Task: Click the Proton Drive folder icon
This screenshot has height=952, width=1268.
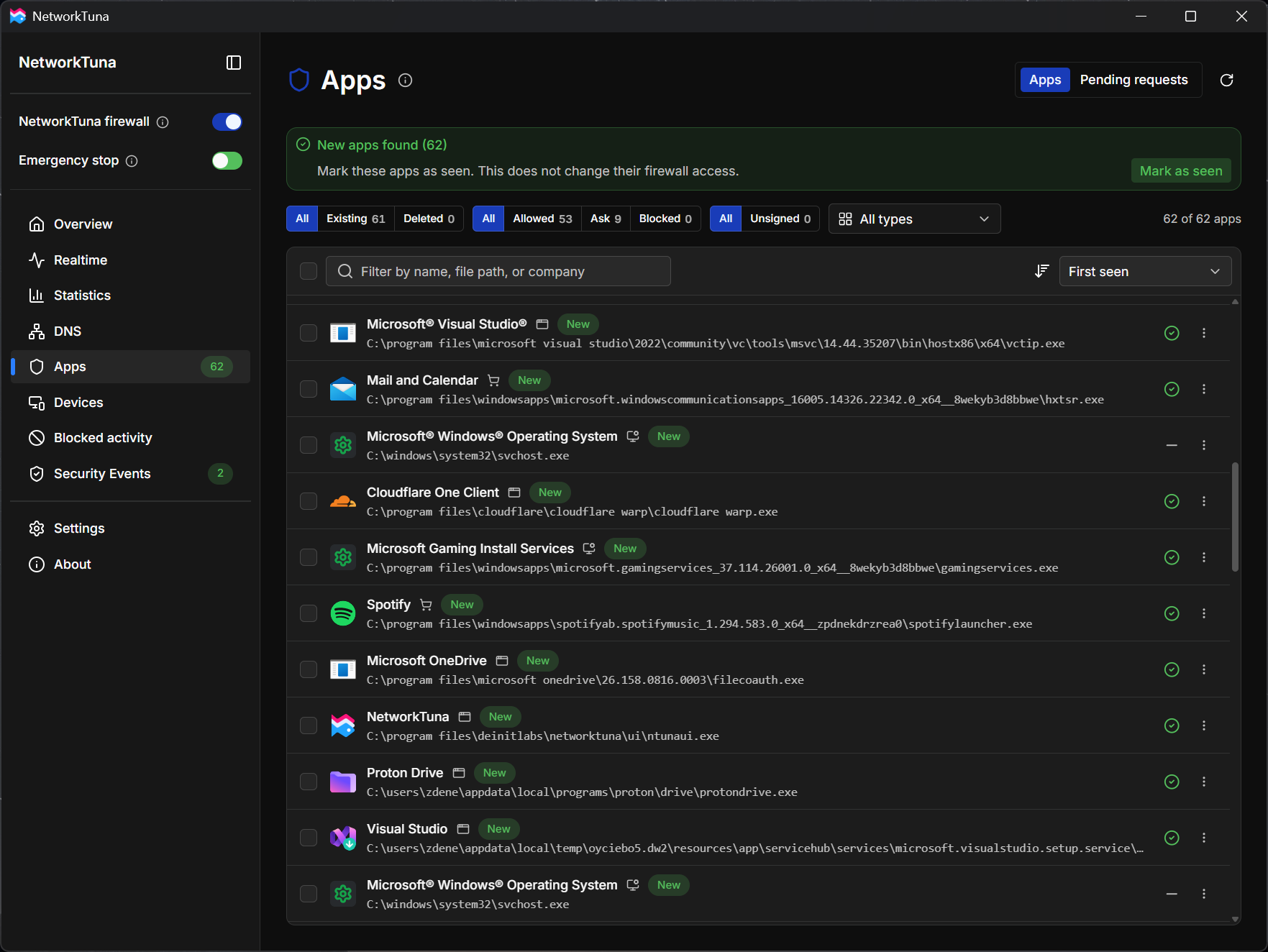Action: (343, 782)
